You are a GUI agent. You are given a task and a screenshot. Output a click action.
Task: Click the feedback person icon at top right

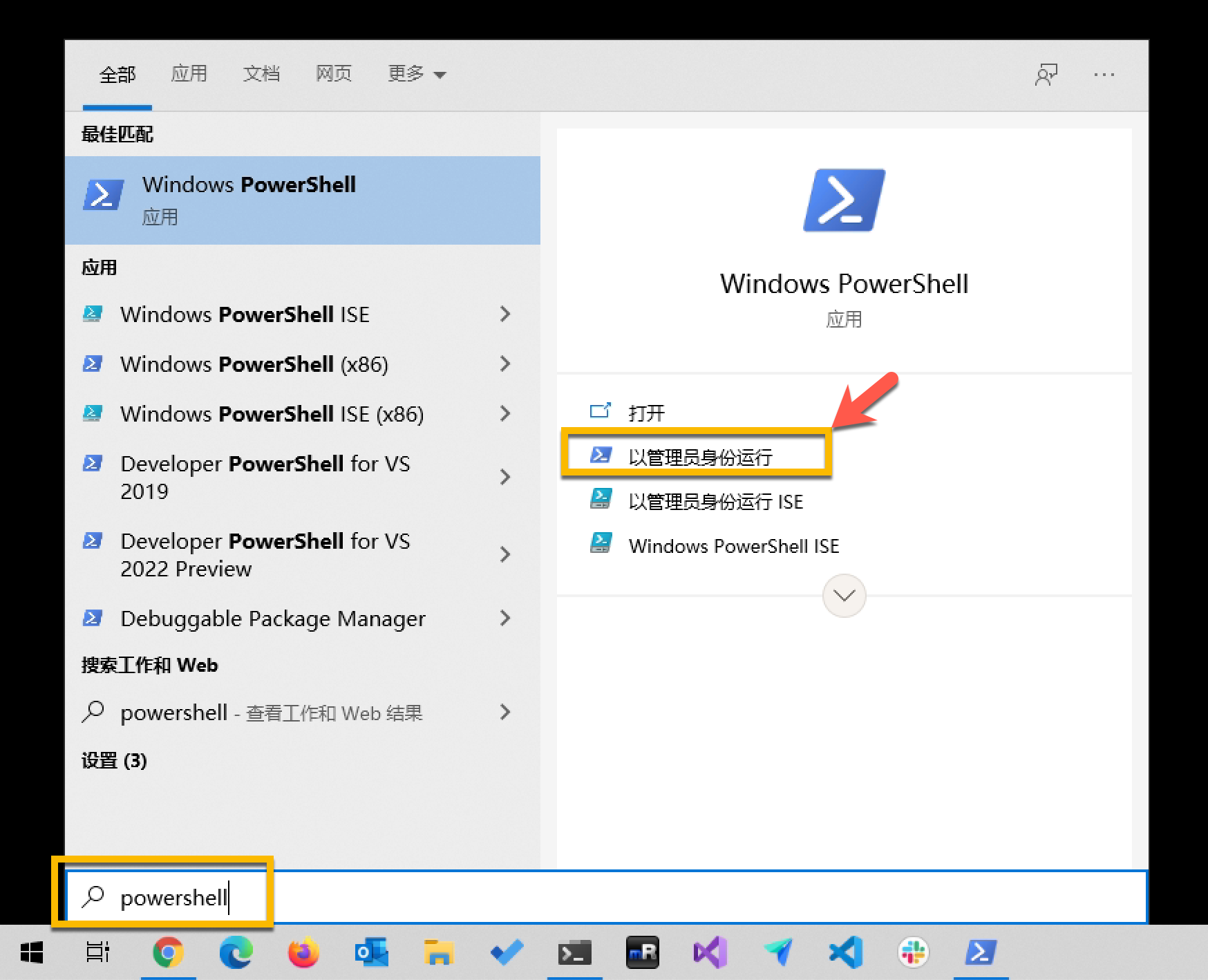tap(1046, 75)
